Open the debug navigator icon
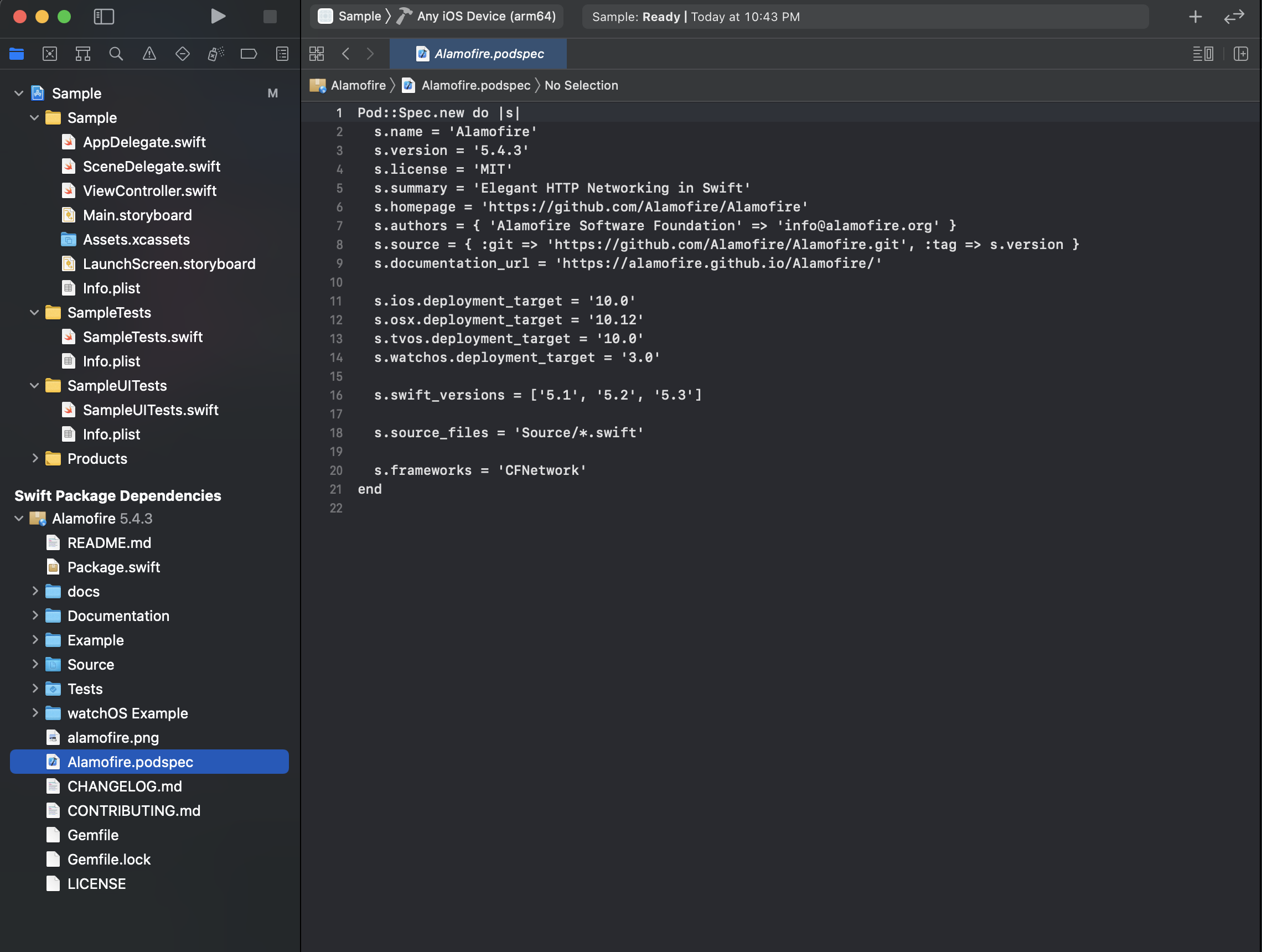This screenshot has width=1262, height=952. pos(215,54)
